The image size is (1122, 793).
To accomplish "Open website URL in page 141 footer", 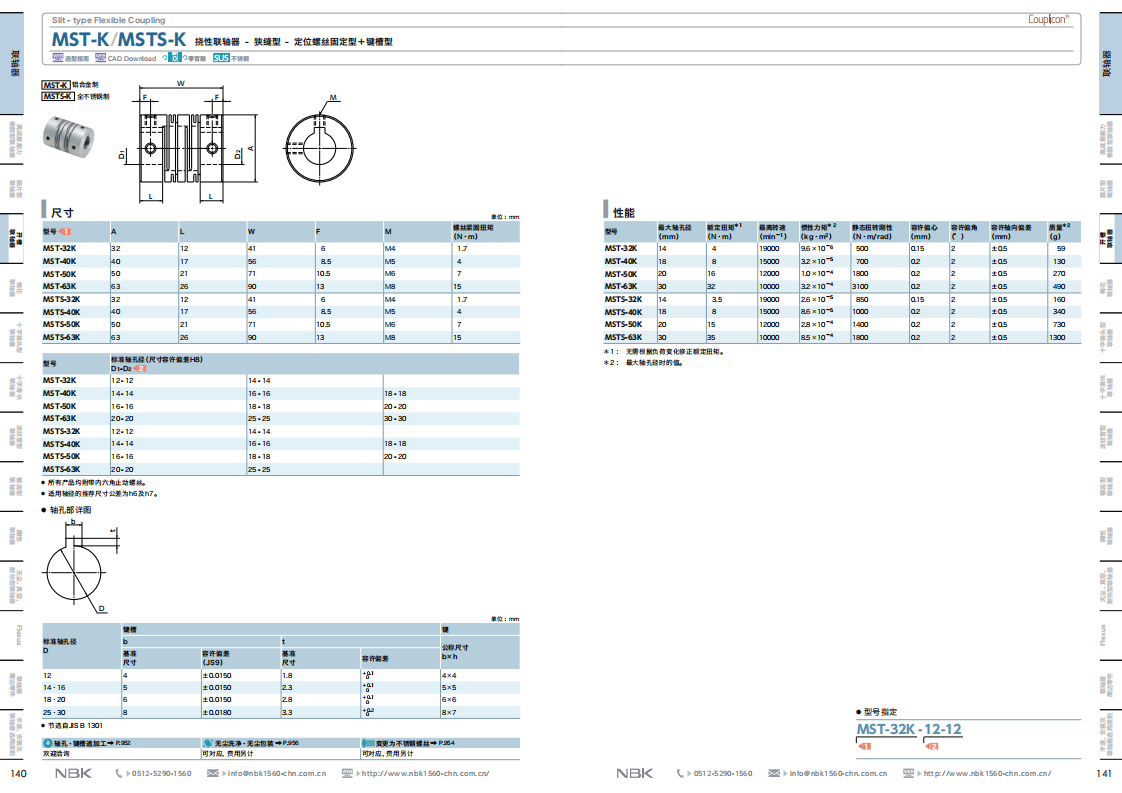I will 987,774.
